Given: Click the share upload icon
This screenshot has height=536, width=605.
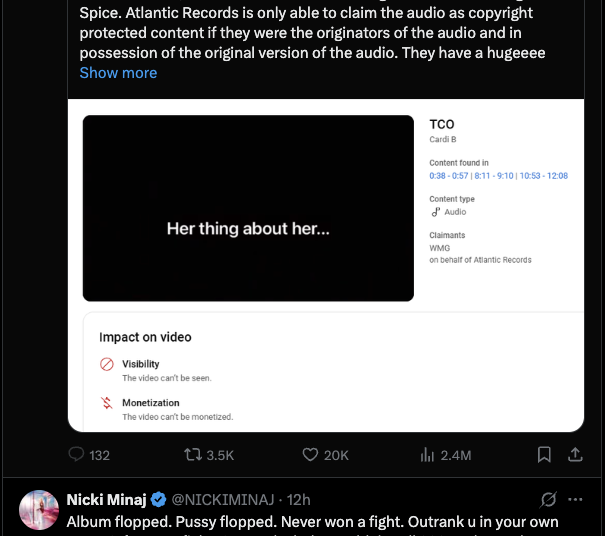Looking at the screenshot, I should point(575,454).
